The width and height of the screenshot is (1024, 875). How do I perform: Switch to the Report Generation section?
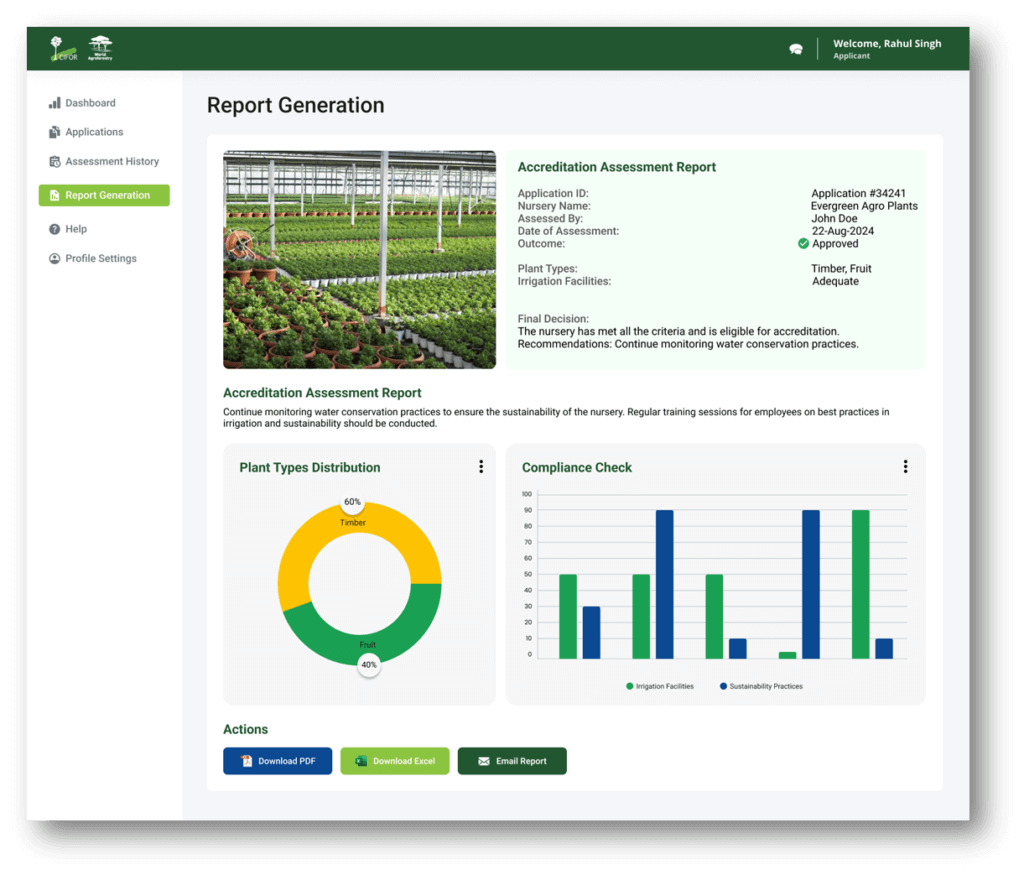coord(104,194)
